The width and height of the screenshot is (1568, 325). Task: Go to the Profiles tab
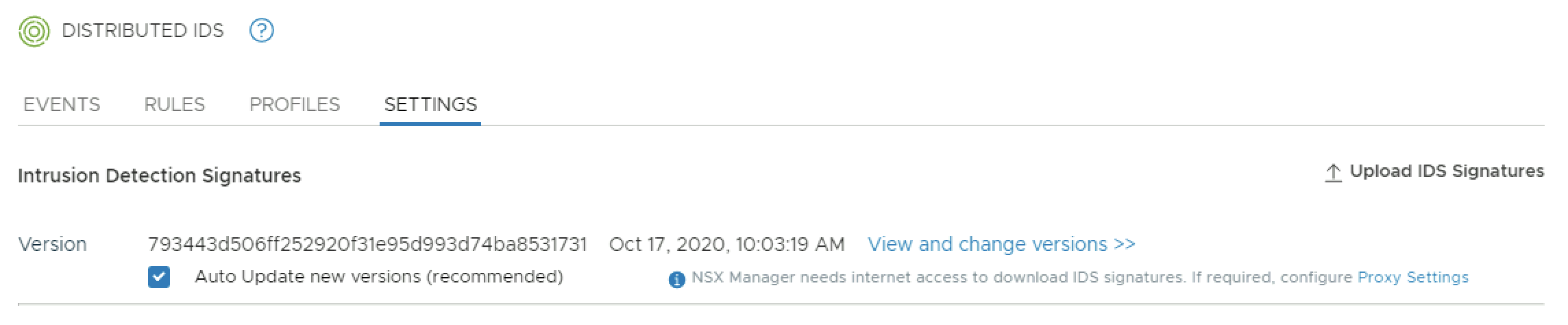295,104
